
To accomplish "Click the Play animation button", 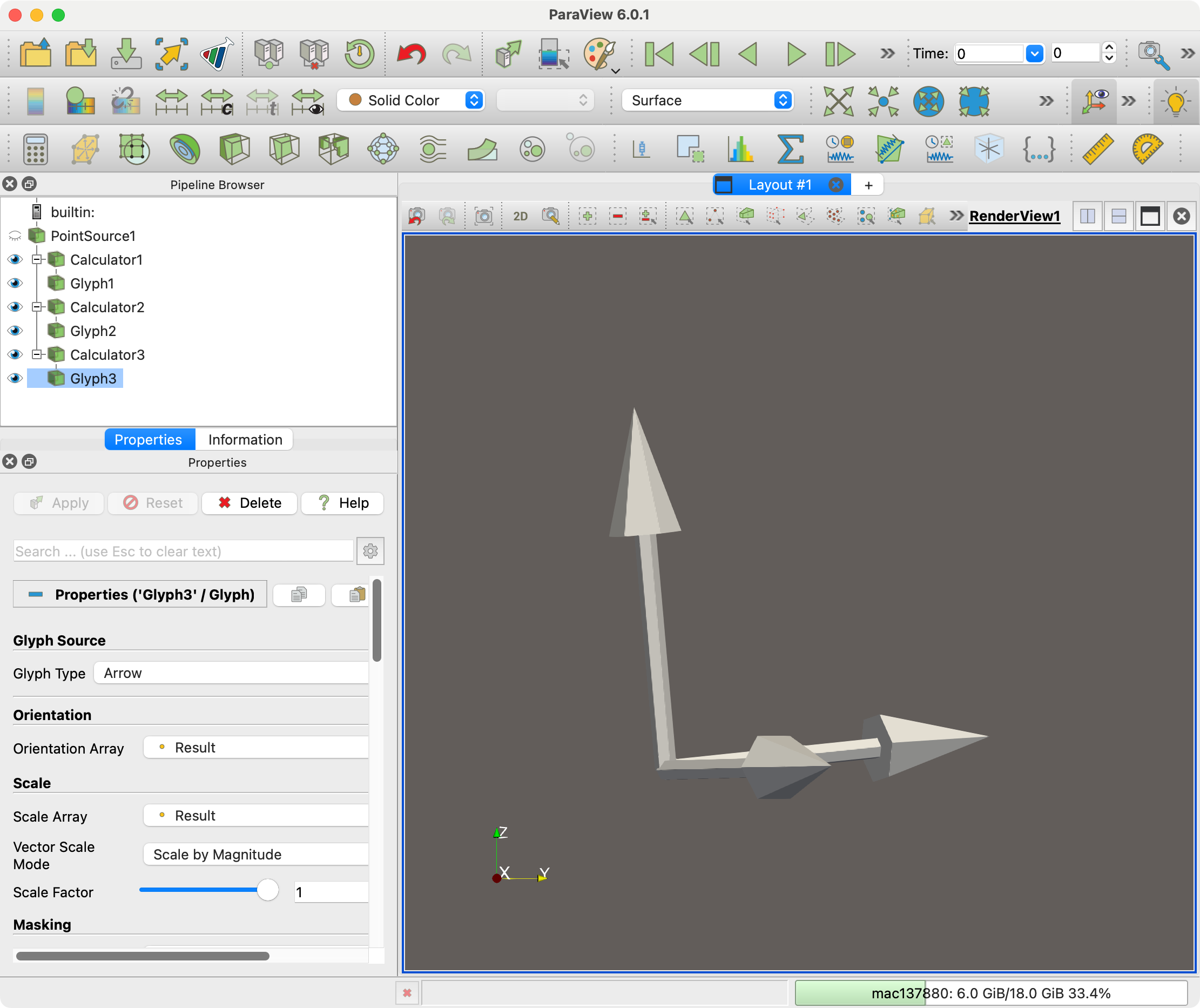I will point(795,53).
